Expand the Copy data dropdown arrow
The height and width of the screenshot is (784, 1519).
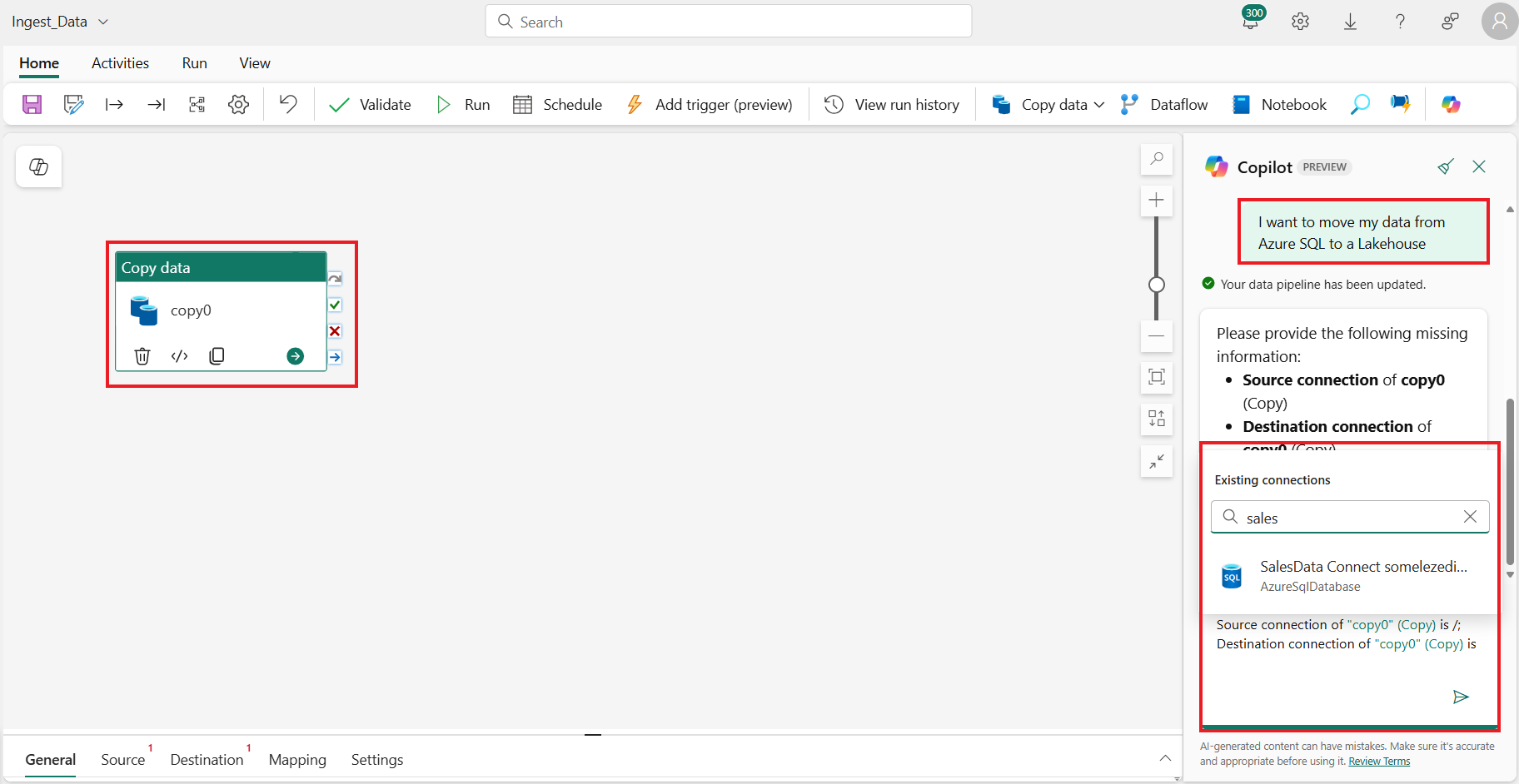click(x=1099, y=105)
